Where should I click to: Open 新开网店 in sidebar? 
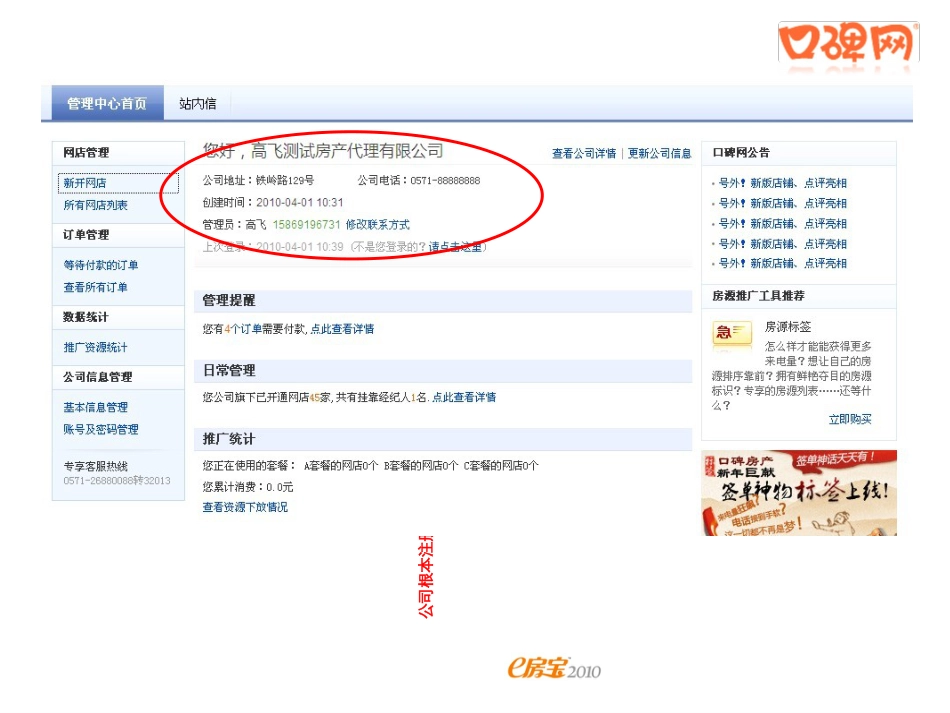tap(85, 183)
